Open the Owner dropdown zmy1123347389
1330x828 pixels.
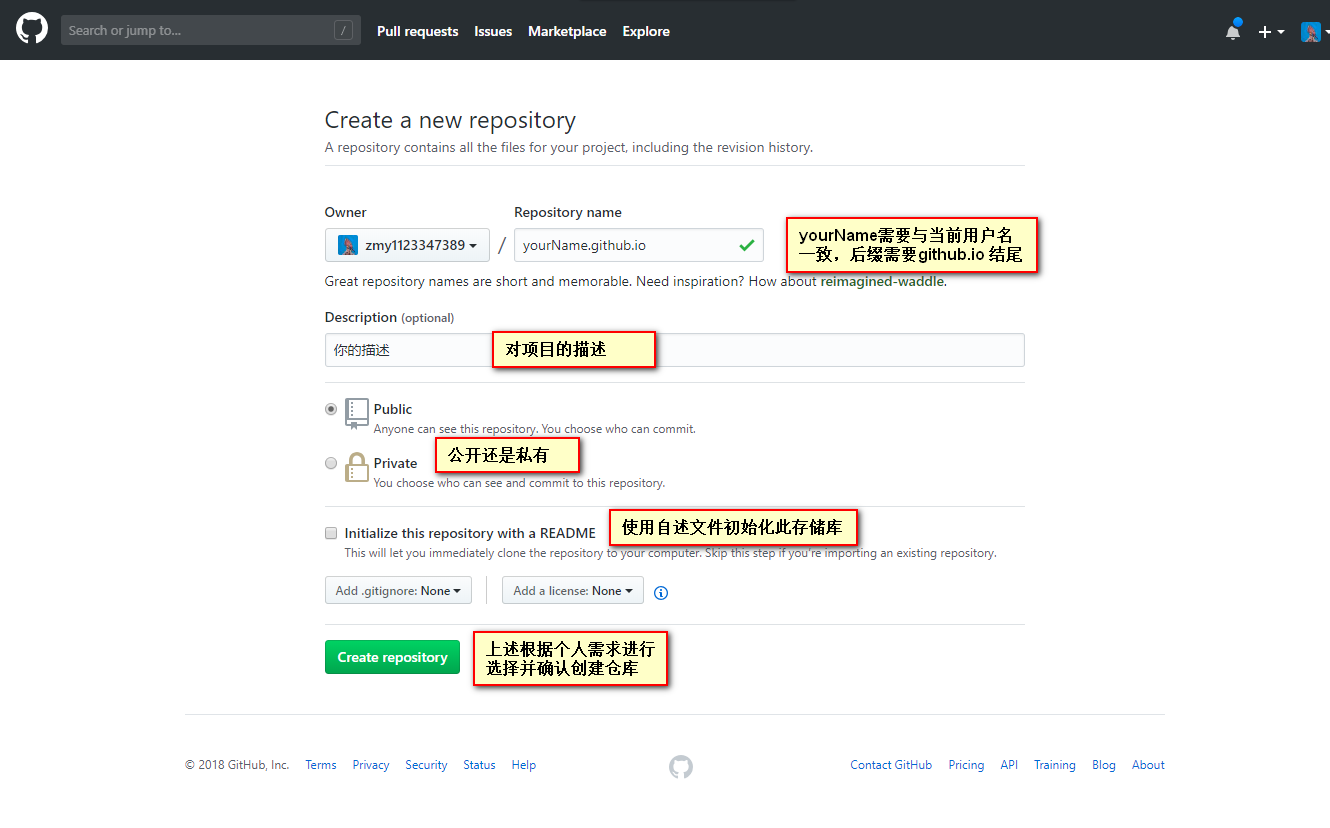(x=407, y=245)
